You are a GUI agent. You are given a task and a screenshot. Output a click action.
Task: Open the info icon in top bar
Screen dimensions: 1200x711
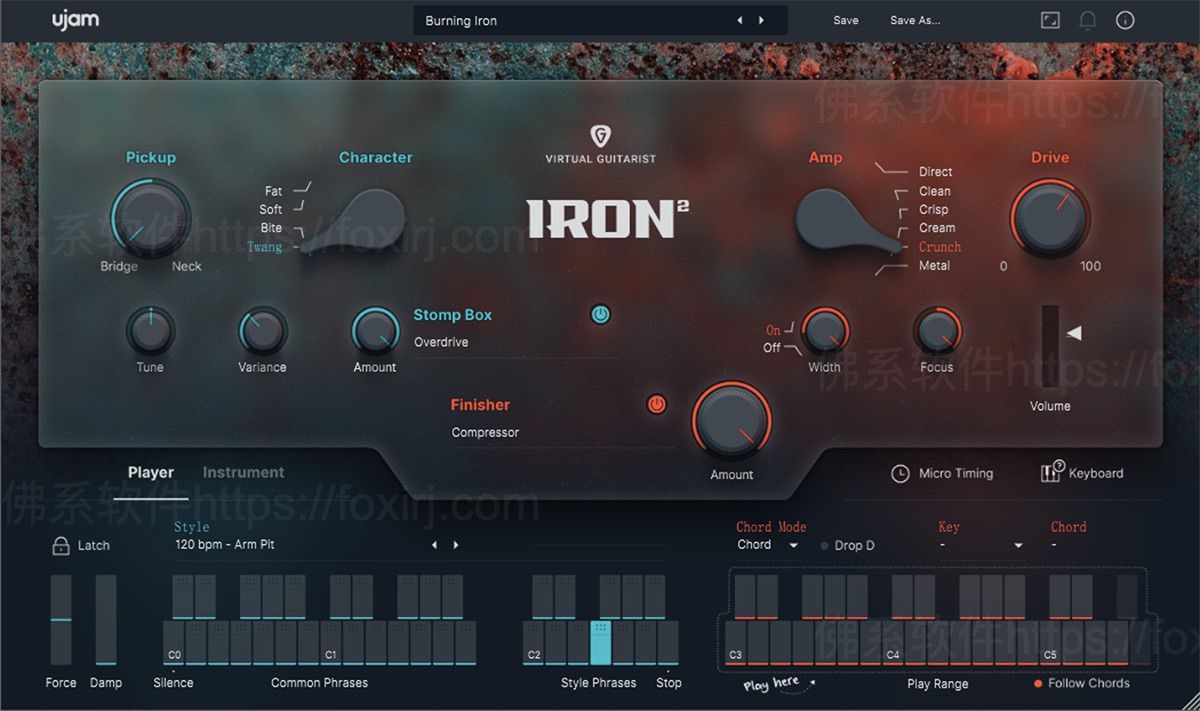click(1126, 19)
